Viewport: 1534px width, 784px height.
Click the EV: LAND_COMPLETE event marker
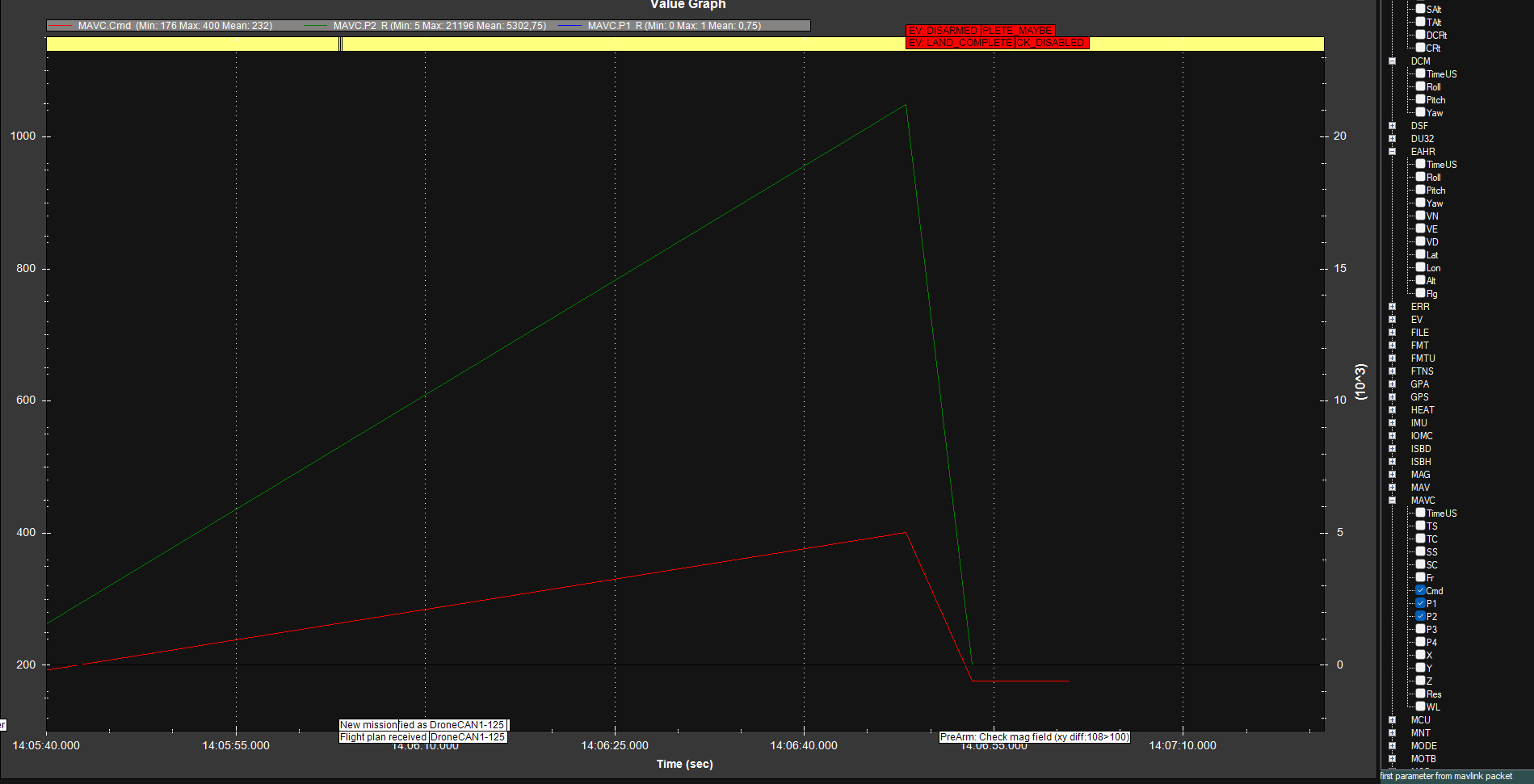[960, 43]
